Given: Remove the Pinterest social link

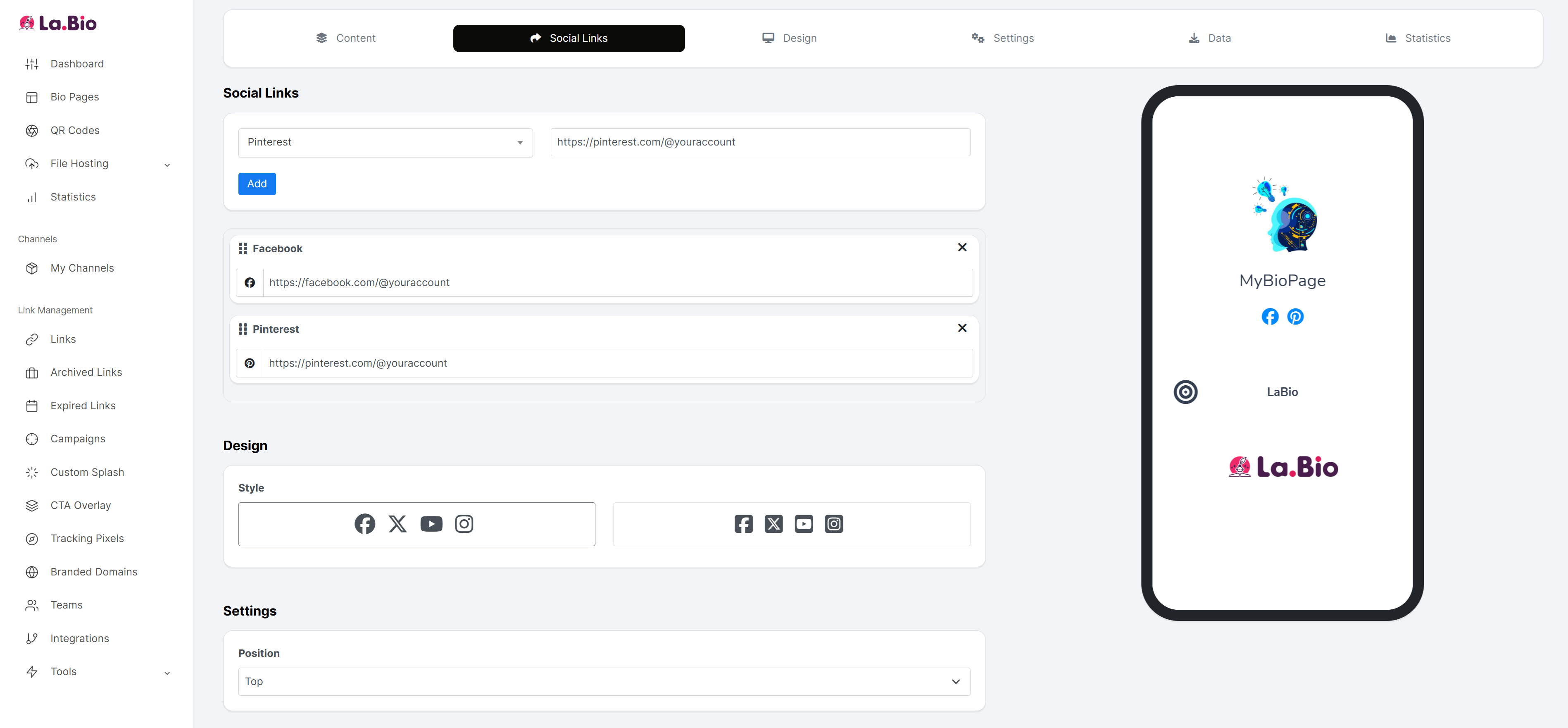Looking at the screenshot, I should tap(962, 328).
